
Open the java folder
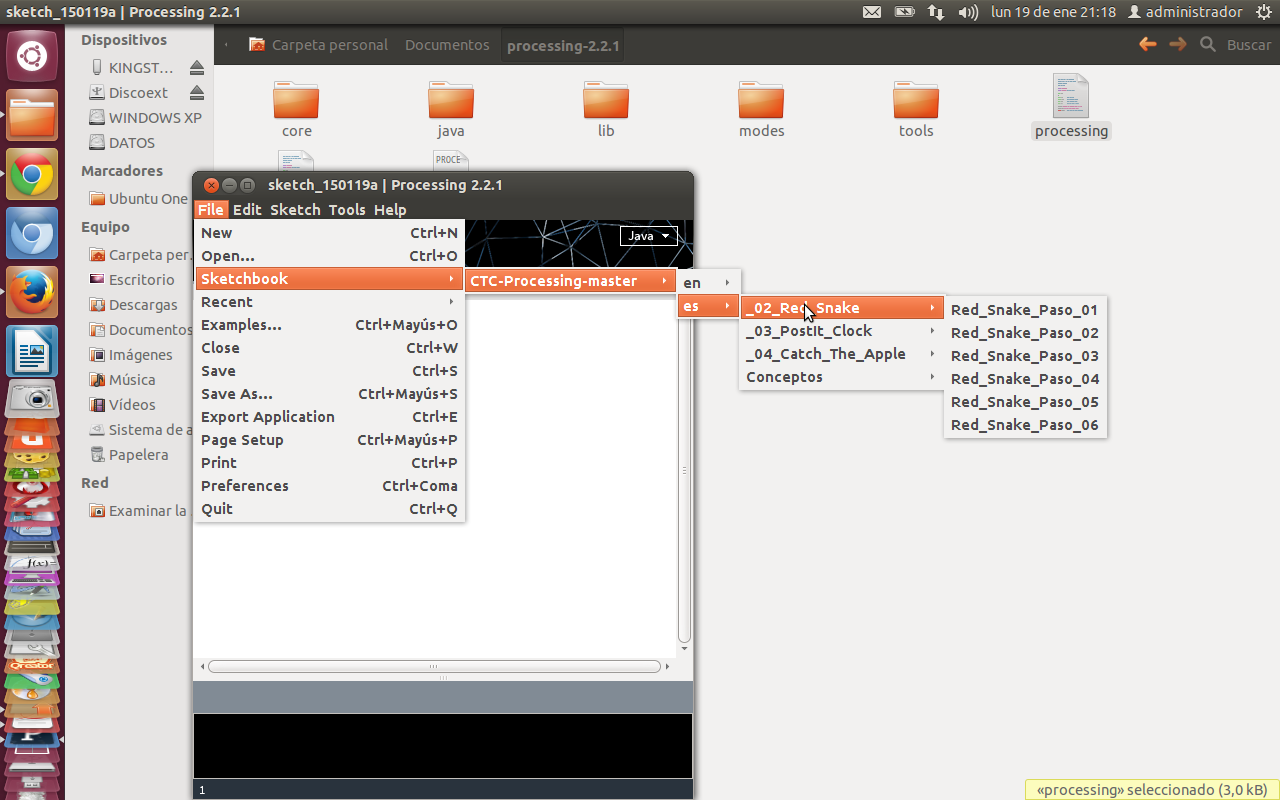coord(451,109)
